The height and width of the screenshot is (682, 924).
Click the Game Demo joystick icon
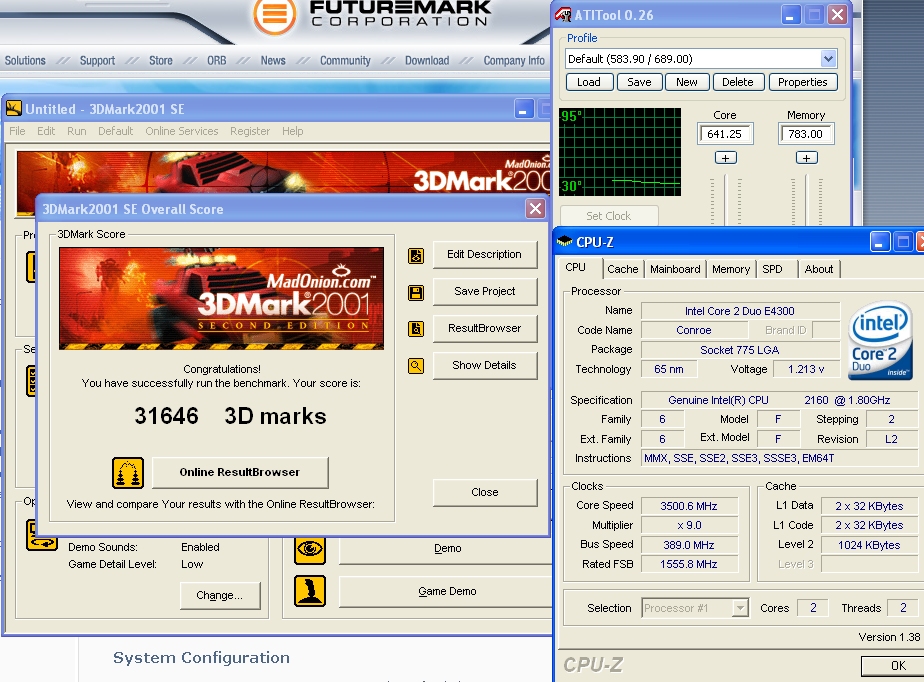click(310, 591)
